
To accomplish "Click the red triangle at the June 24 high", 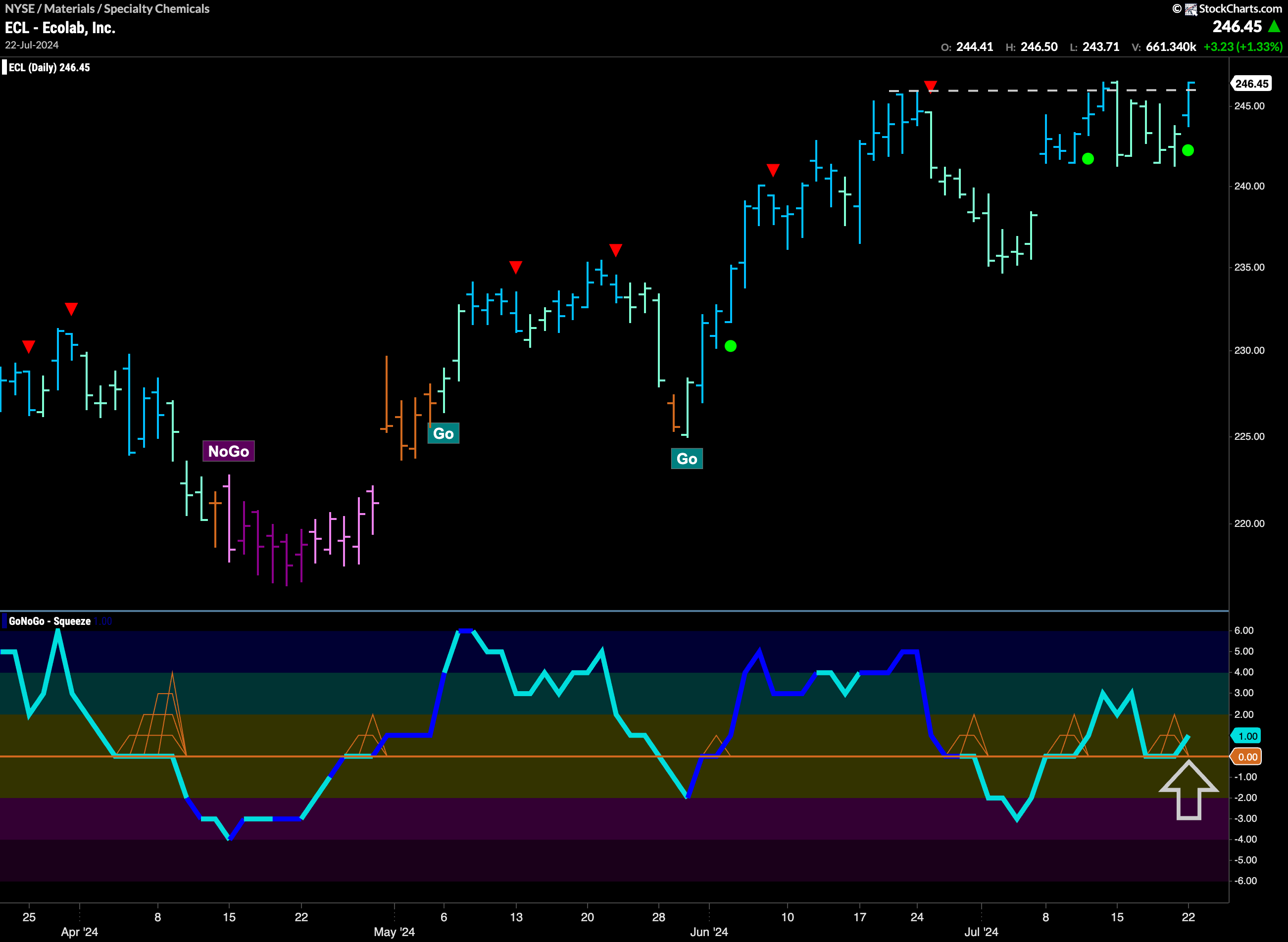I will pyautogui.click(x=930, y=86).
